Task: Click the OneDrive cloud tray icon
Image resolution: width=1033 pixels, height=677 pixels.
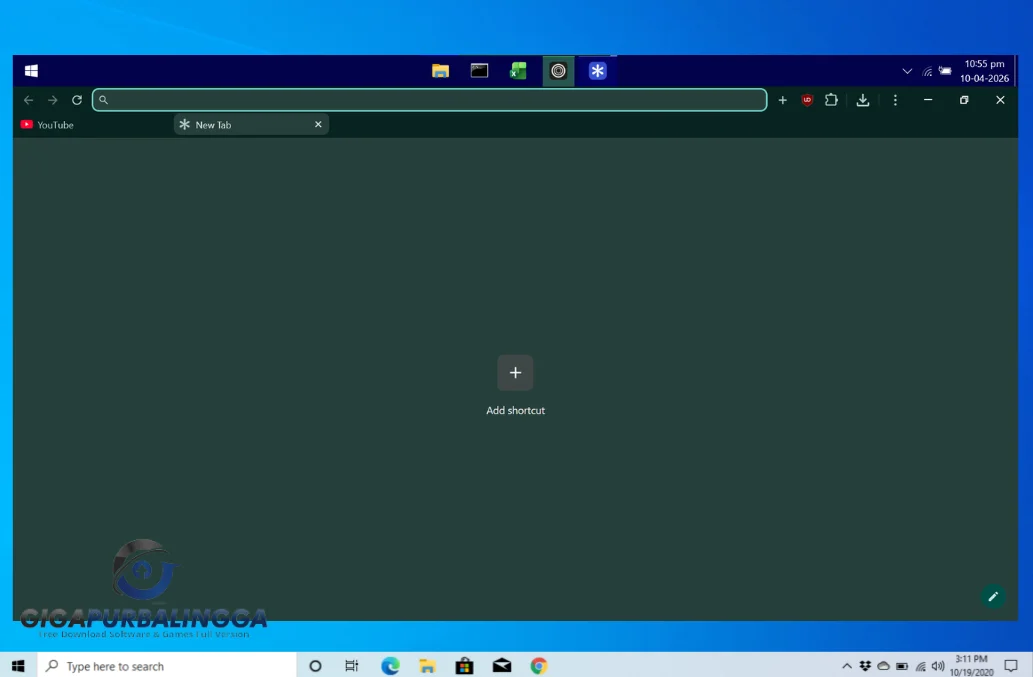Action: (x=883, y=666)
